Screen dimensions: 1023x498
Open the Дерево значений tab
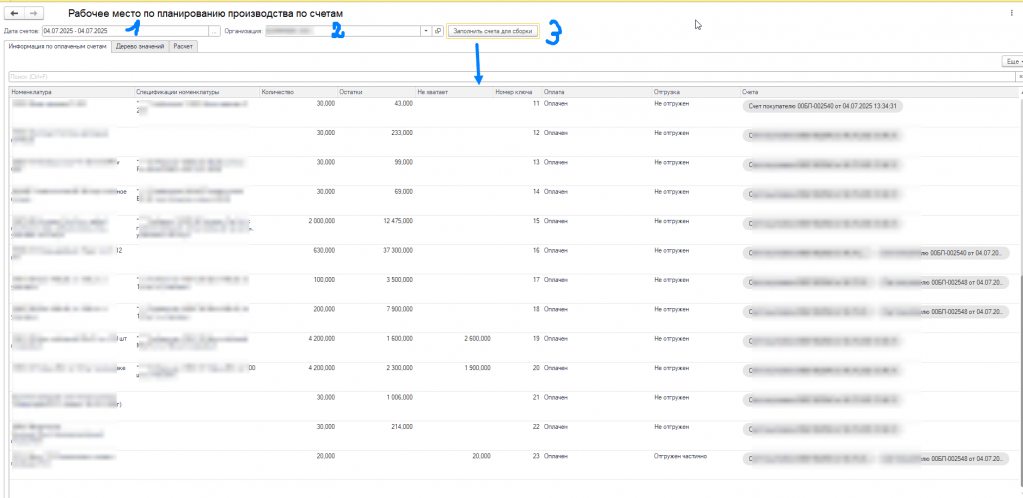(x=140, y=46)
